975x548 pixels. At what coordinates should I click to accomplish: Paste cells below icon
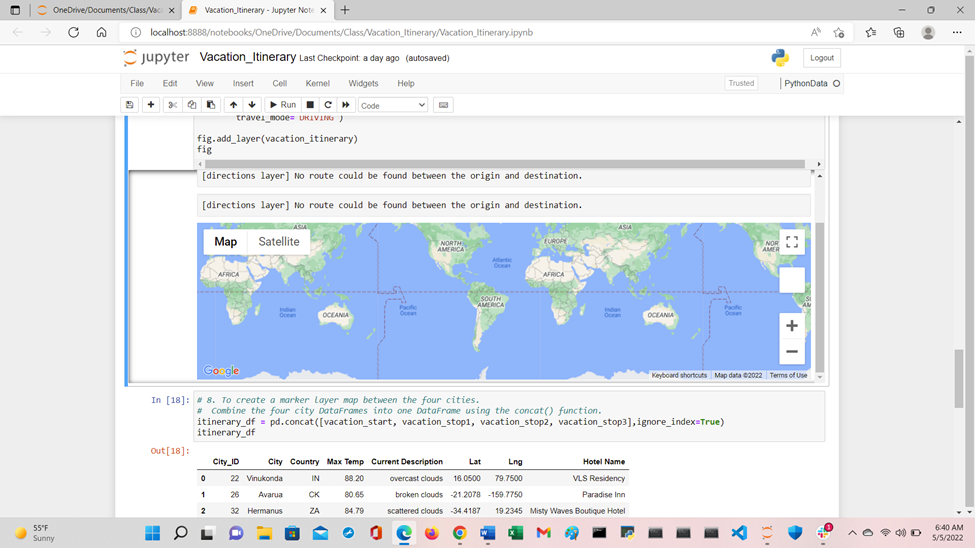[x=211, y=105]
